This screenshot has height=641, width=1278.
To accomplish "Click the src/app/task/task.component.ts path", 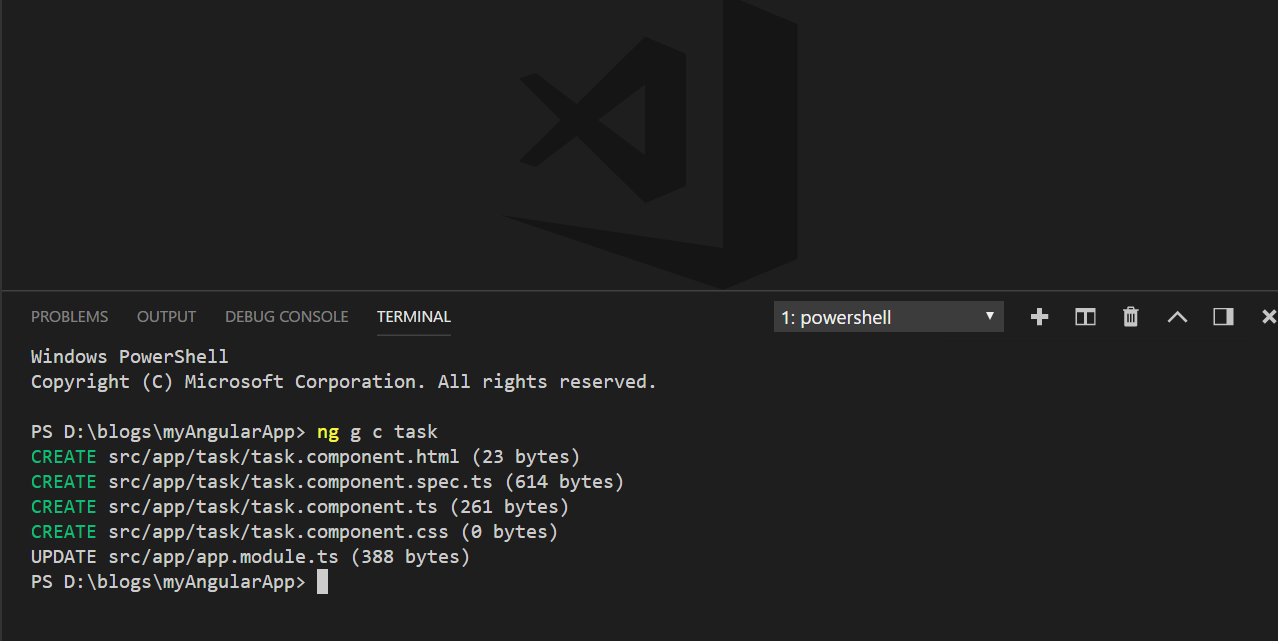I will pyautogui.click(x=273, y=507).
